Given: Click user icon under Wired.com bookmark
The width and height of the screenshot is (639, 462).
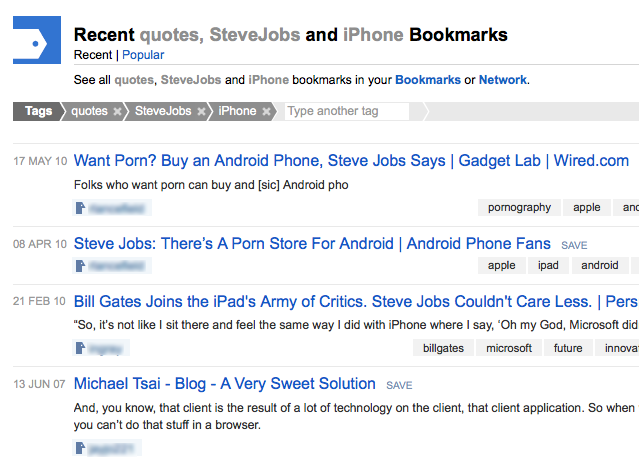Looking at the screenshot, I should click(81, 208).
